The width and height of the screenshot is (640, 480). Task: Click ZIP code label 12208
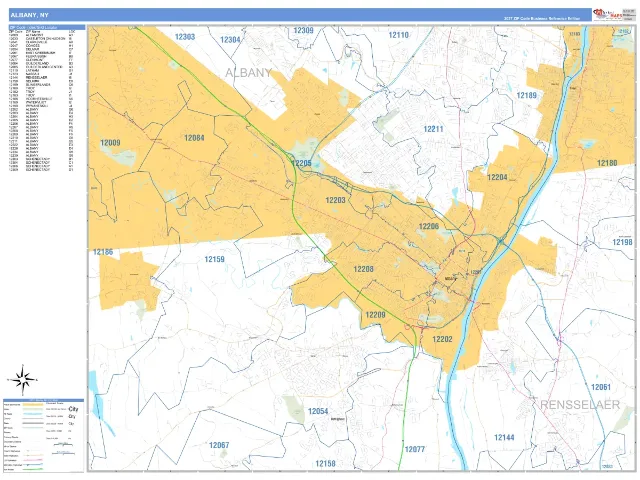point(363,269)
